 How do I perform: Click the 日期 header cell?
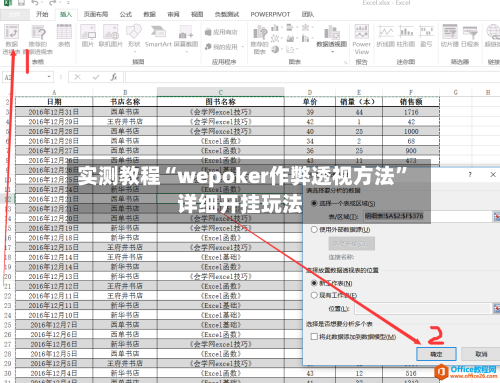pyautogui.click(x=54, y=102)
